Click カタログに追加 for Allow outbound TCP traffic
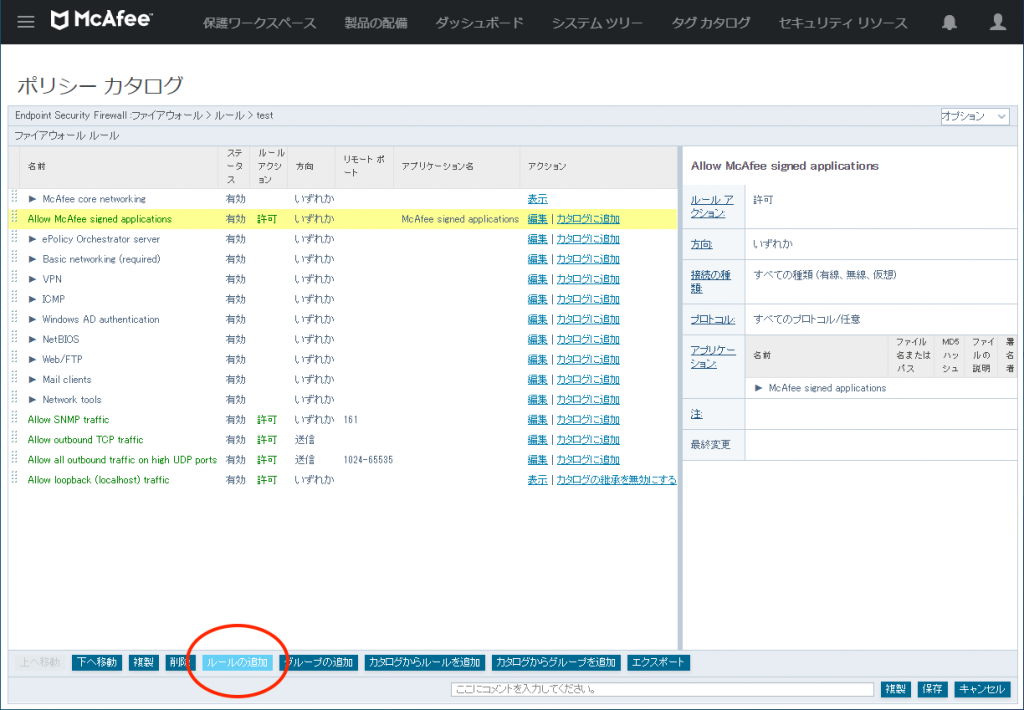 (x=588, y=440)
